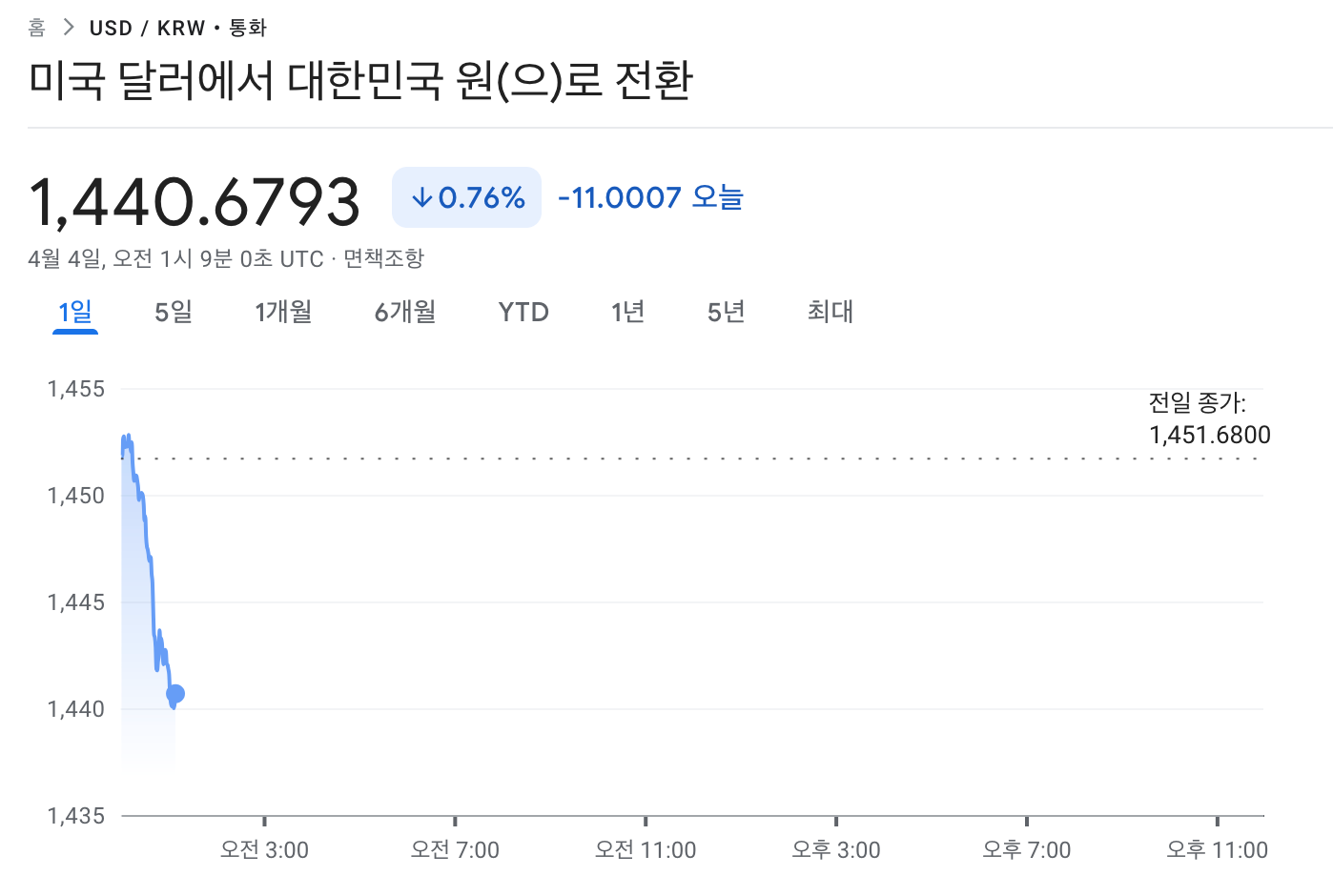Click the USD / KRW breadcrumb text

[147, 28]
